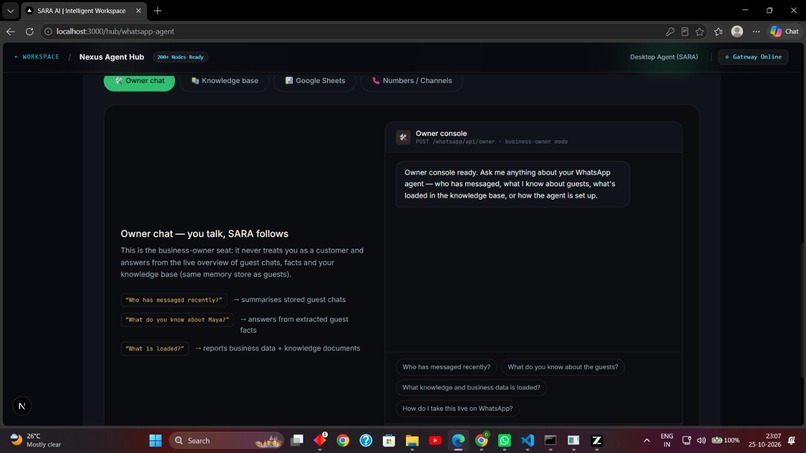Open the password key icon in the address bar
Viewport: 806px width, 453px height.
(670, 31)
